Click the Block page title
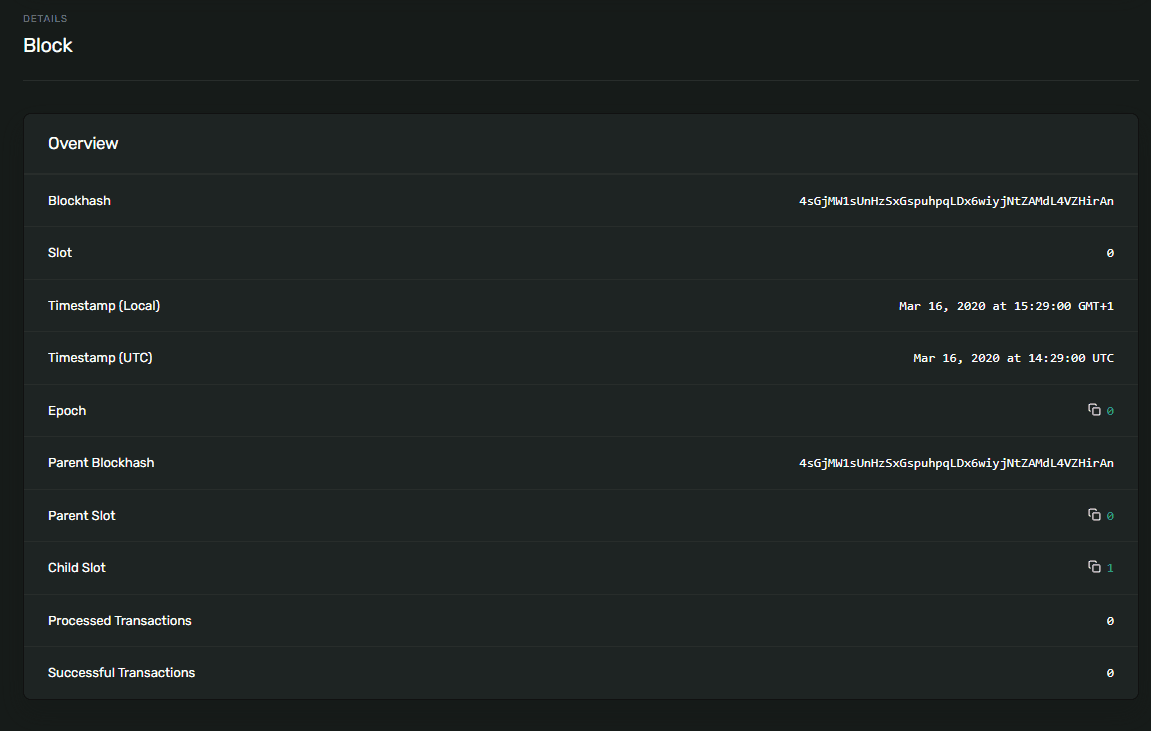This screenshot has width=1151, height=731. click(48, 46)
